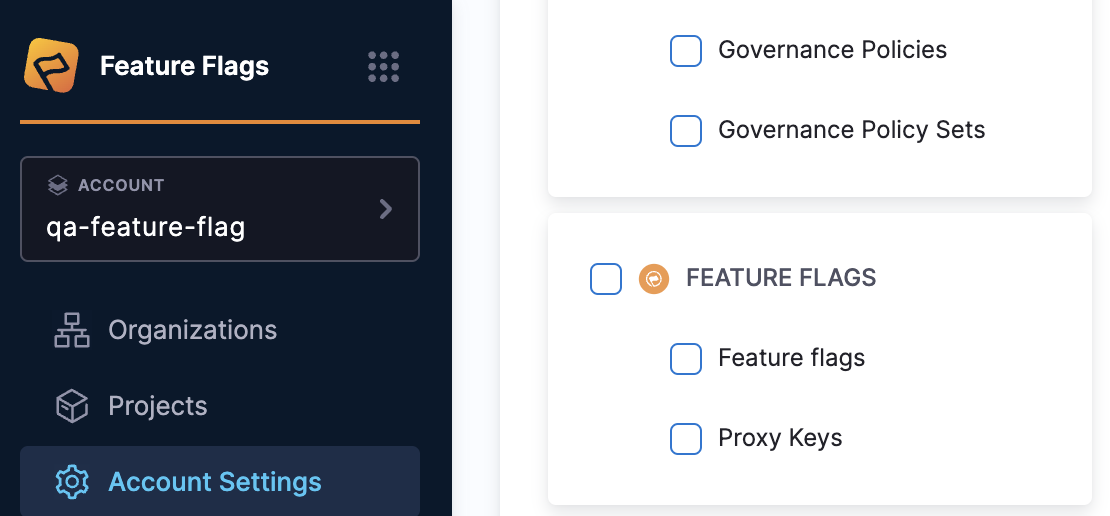Viewport: 1110px width, 516px height.
Task: Click the Feature Flags module title
Action: pos(185,67)
